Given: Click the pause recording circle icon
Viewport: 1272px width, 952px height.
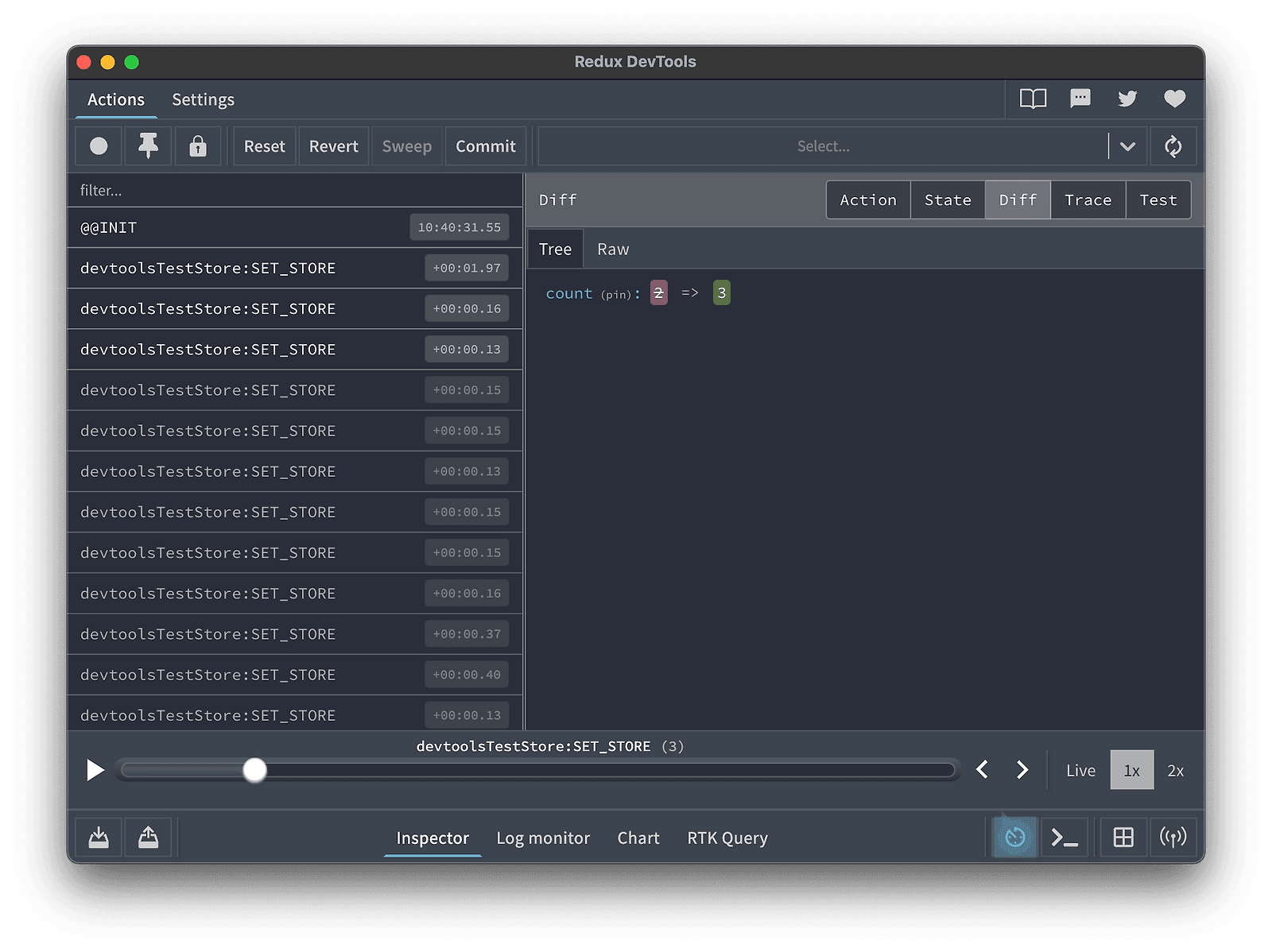Looking at the screenshot, I should pyautogui.click(x=99, y=146).
